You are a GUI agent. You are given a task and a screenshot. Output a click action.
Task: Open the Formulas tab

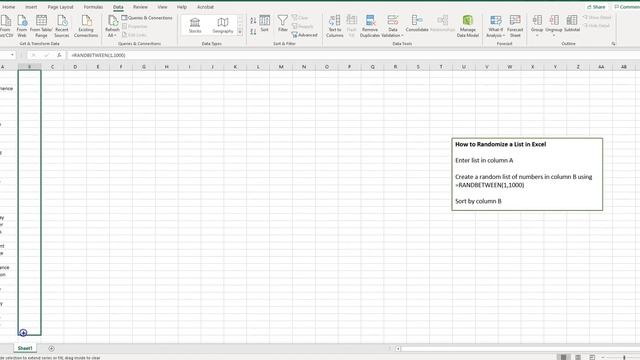[93, 7]
